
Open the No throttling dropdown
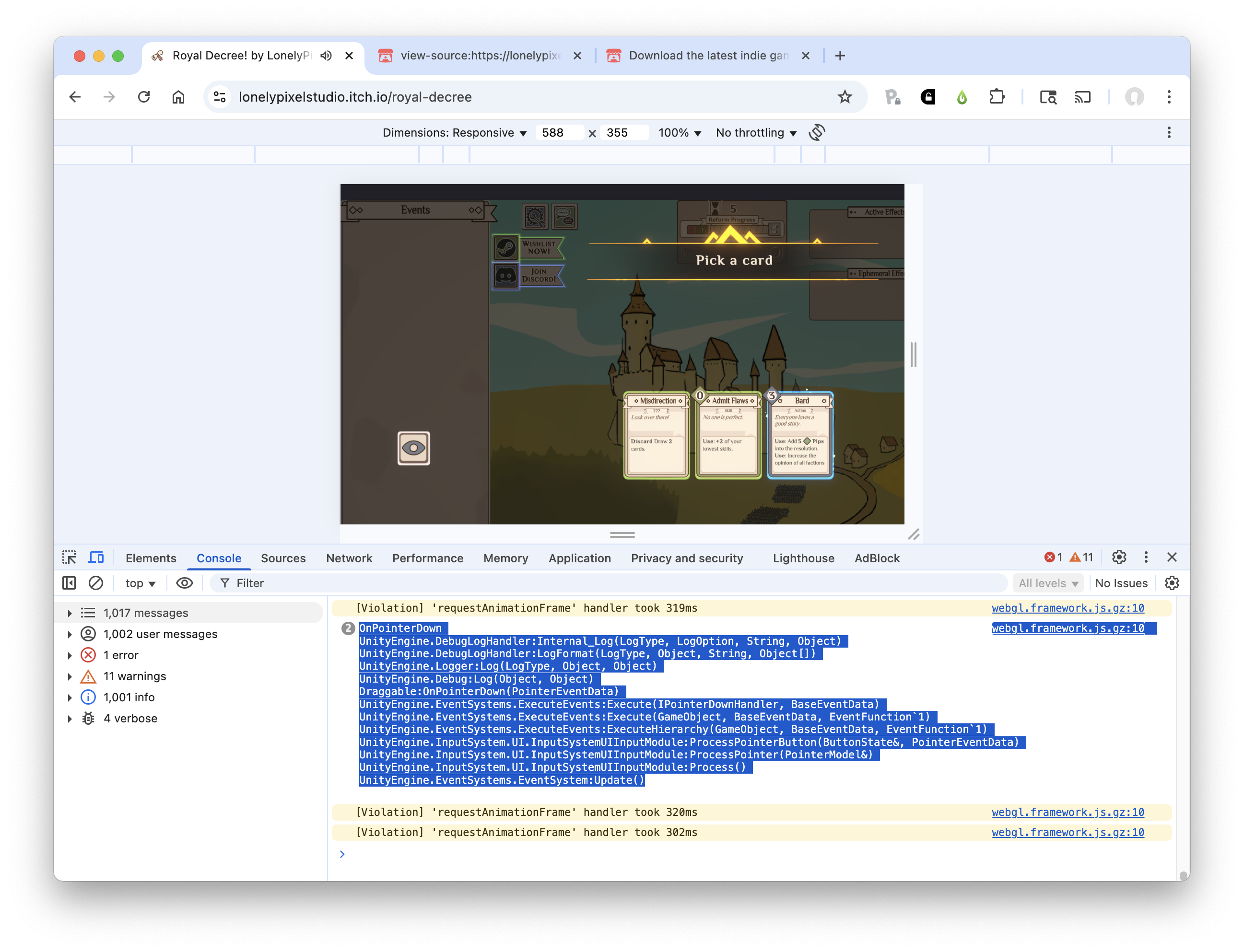[756, 133]
